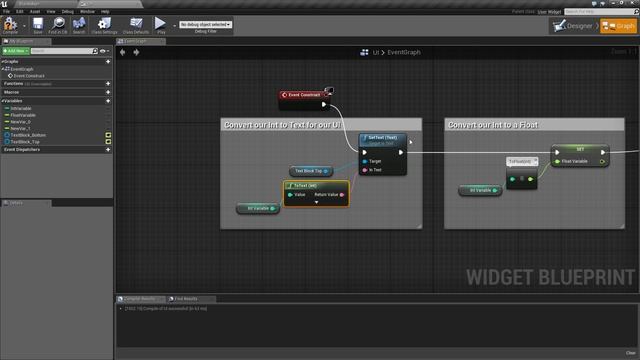Open the Edit menu
Image resolution: width=640 pixels, height=360 pixels.
[20, 12]
